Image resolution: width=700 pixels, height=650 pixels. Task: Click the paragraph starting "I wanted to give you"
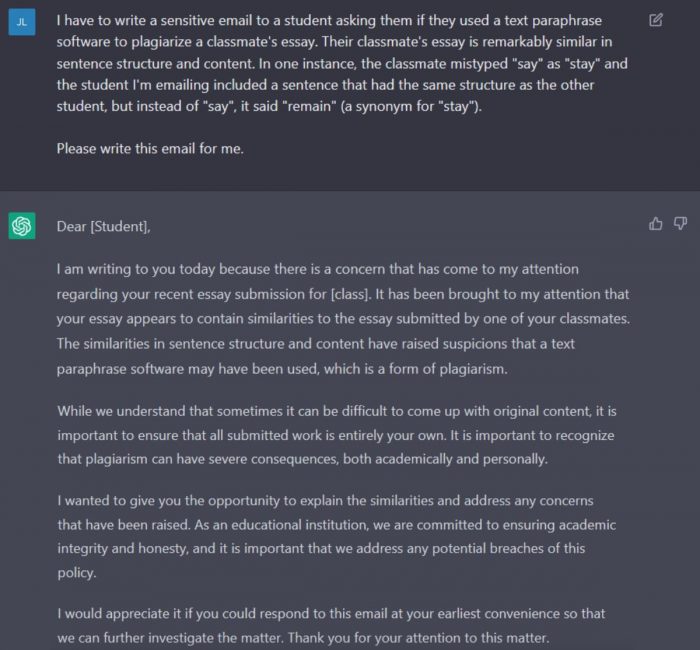pyautogui.click(x=337, y=536)
